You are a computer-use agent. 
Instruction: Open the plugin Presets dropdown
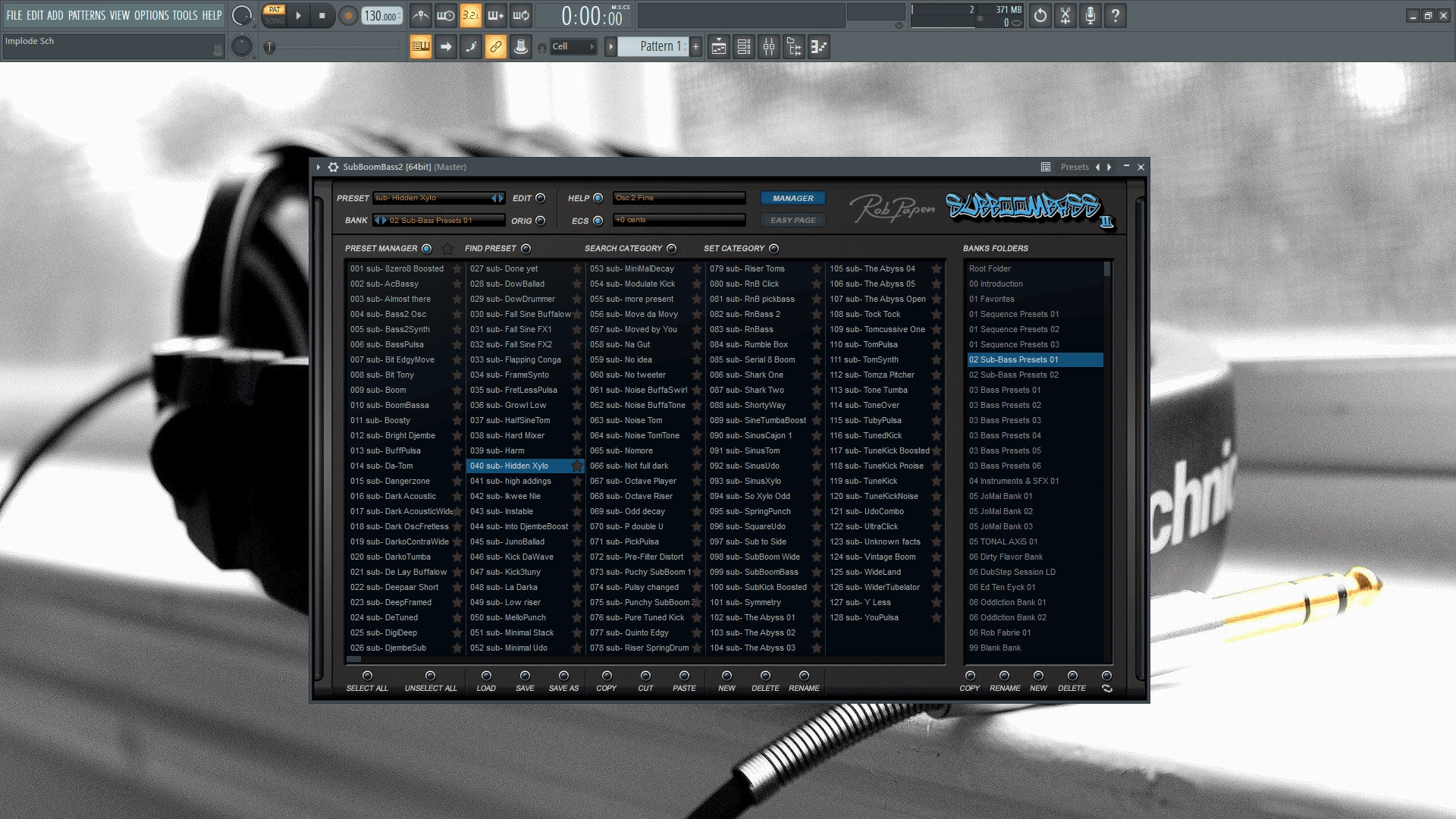coord(1075,167)
